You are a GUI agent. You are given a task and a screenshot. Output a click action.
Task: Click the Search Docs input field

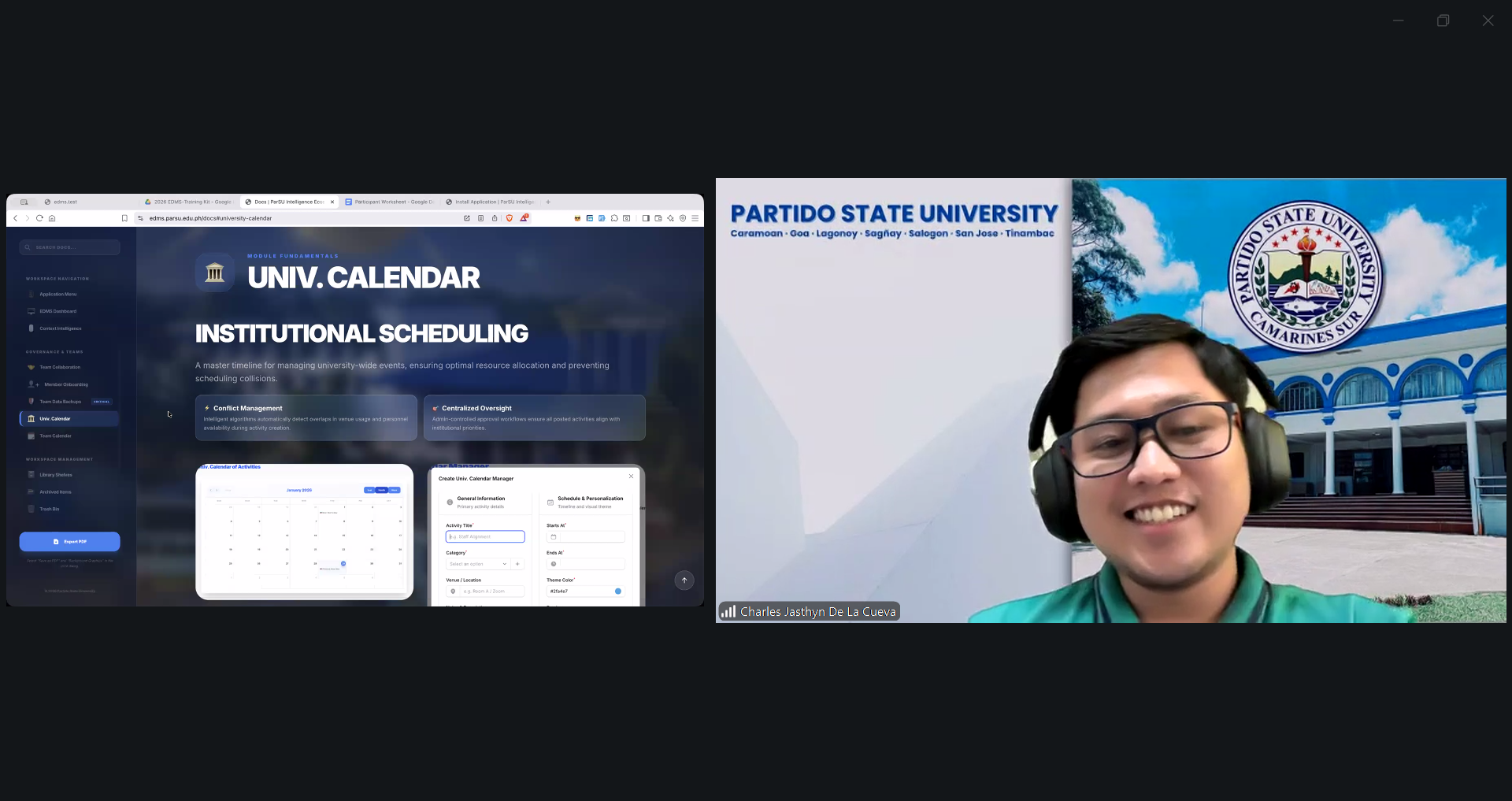[x=69, y=247]
